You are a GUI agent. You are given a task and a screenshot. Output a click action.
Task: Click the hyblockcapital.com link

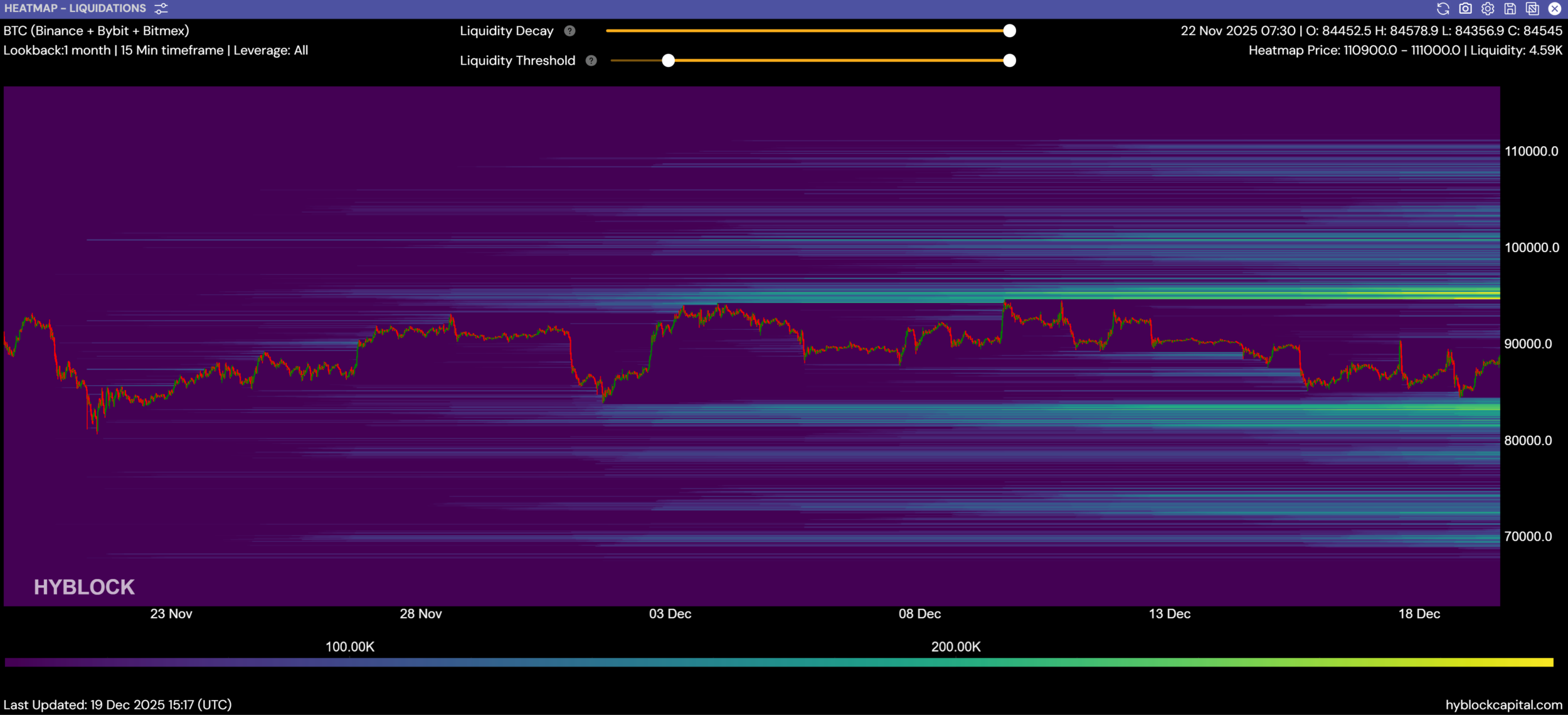(1503, 705)
